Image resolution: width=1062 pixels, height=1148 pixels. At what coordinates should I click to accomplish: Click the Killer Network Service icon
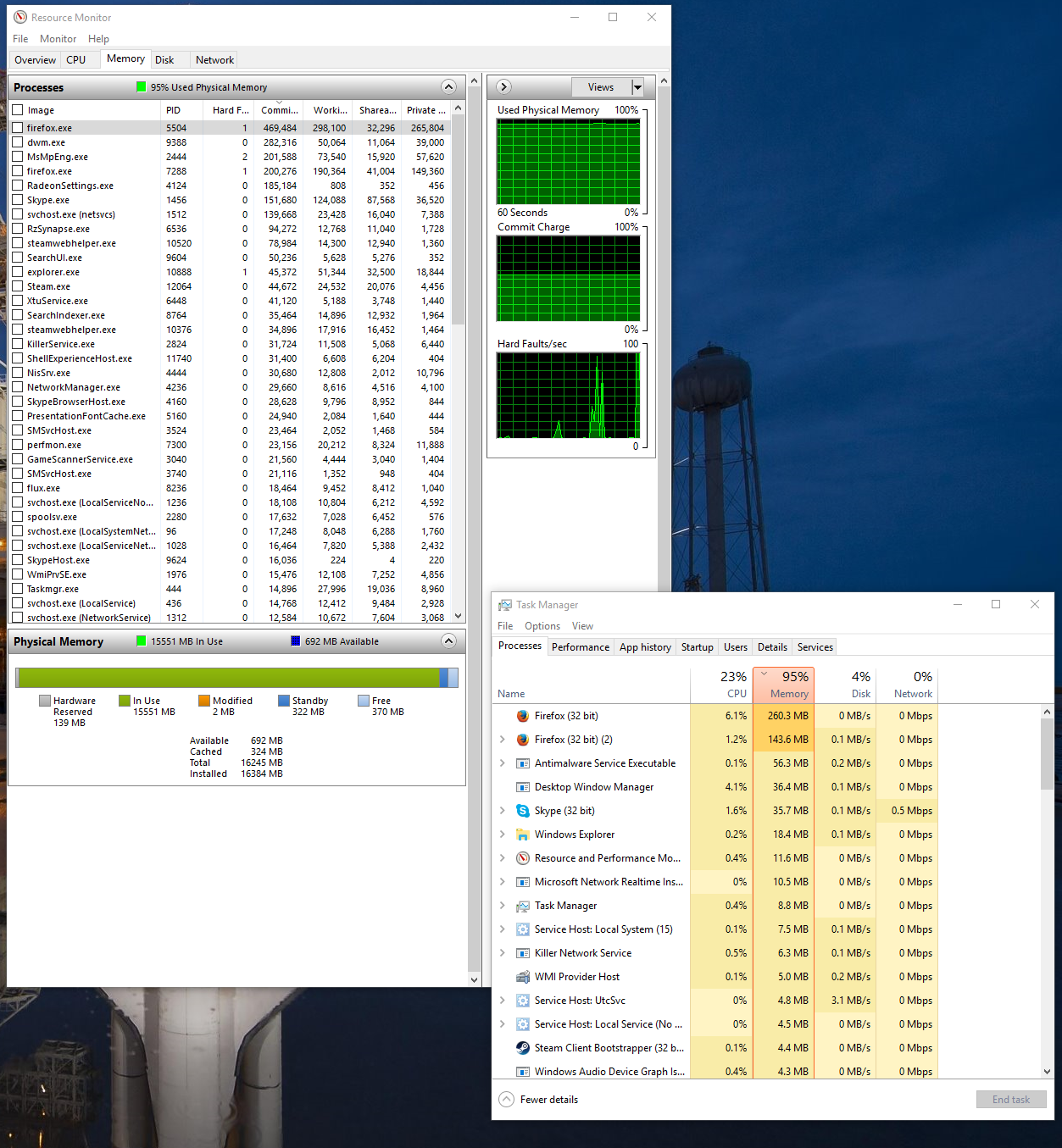(523, 953)
